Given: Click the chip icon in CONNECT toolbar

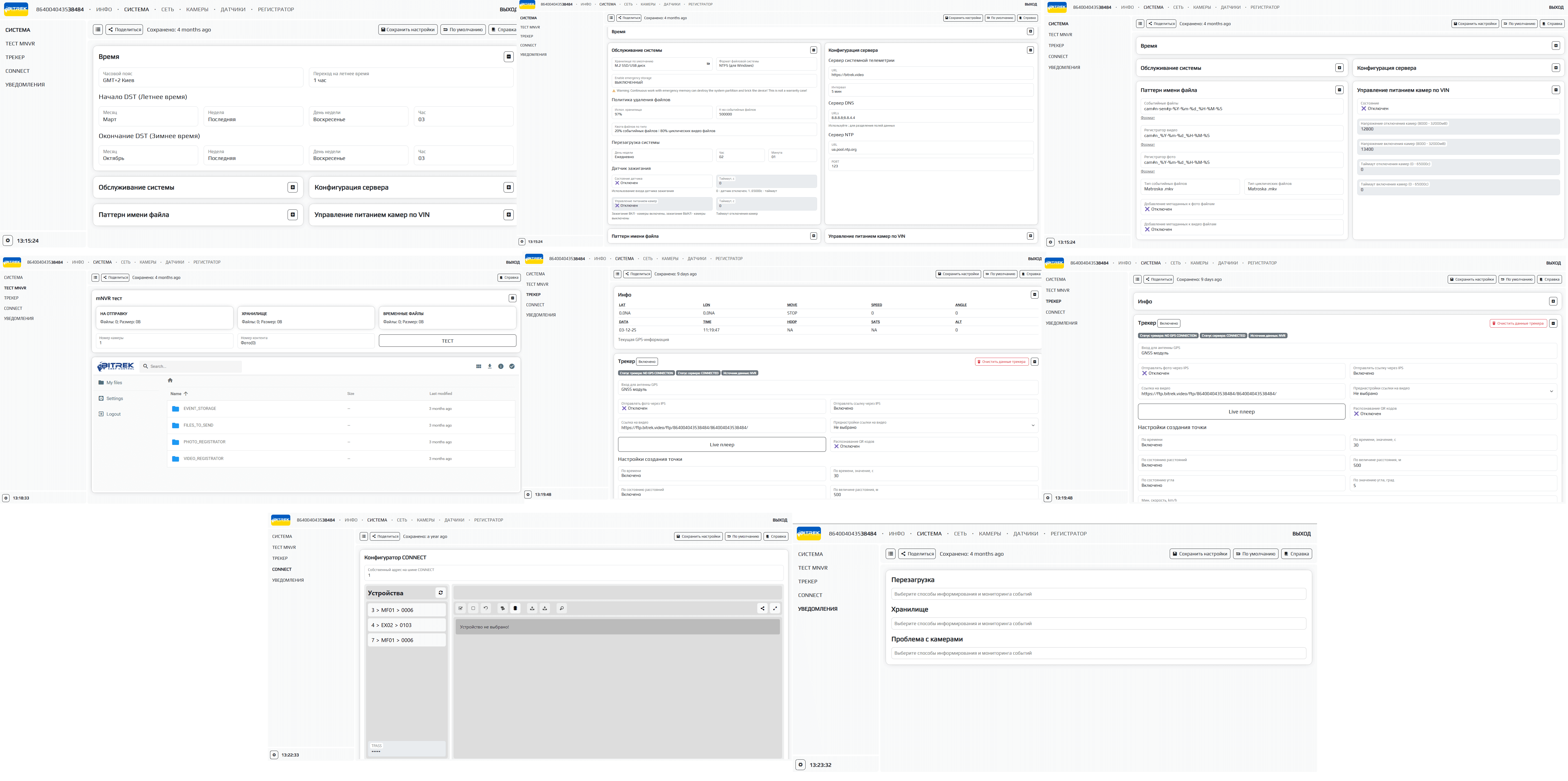Looking at the screenshot, I should (x=515, y=608).
